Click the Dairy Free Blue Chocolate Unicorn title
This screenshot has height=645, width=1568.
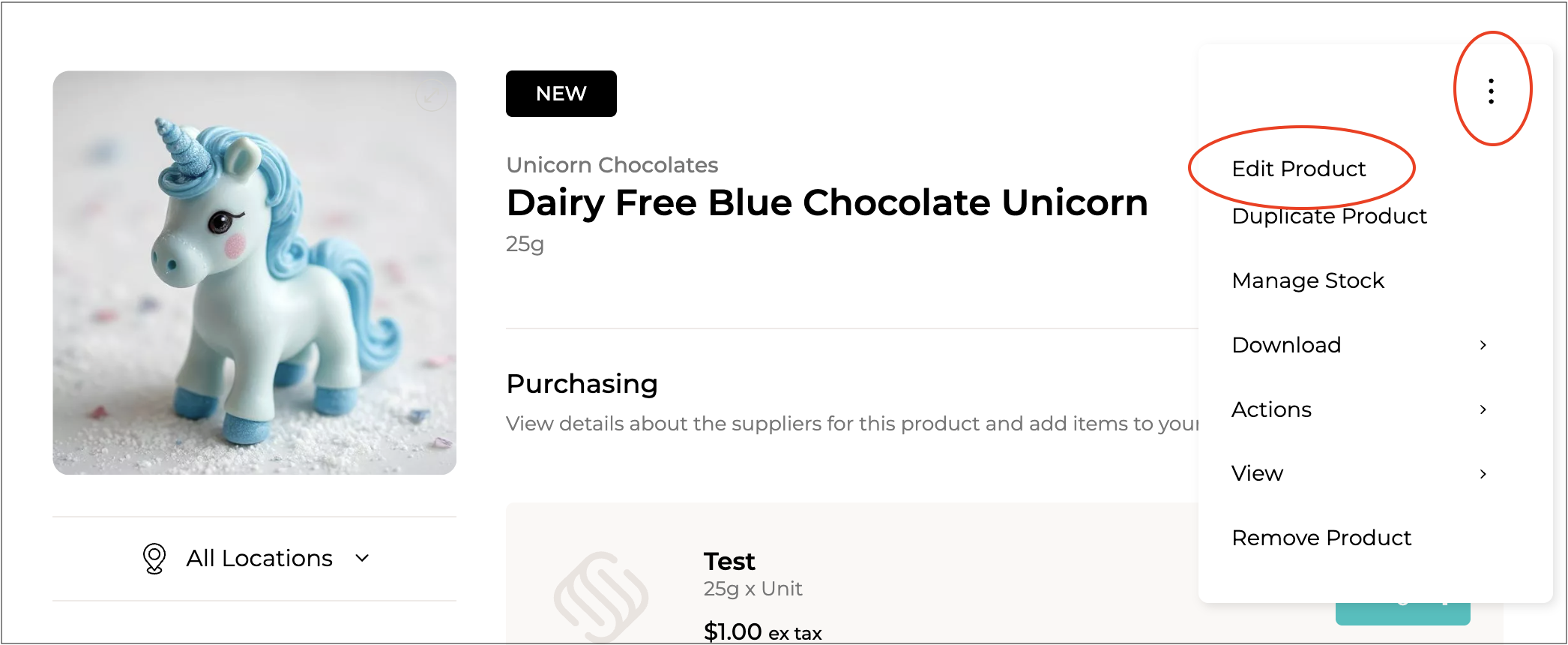pyautogui.click(x=827, y=202)
